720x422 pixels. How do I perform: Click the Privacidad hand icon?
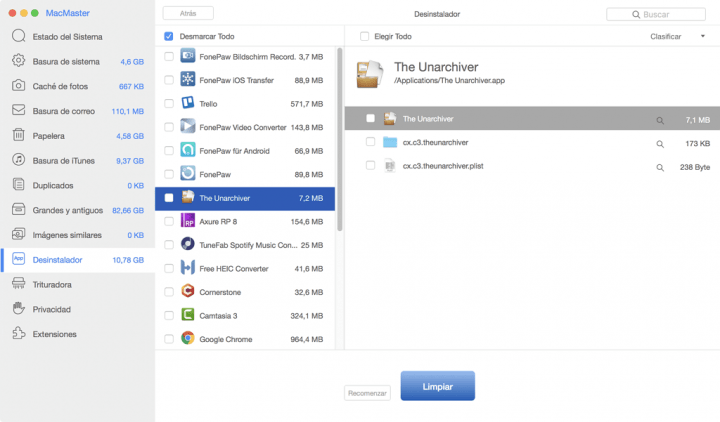18,309
